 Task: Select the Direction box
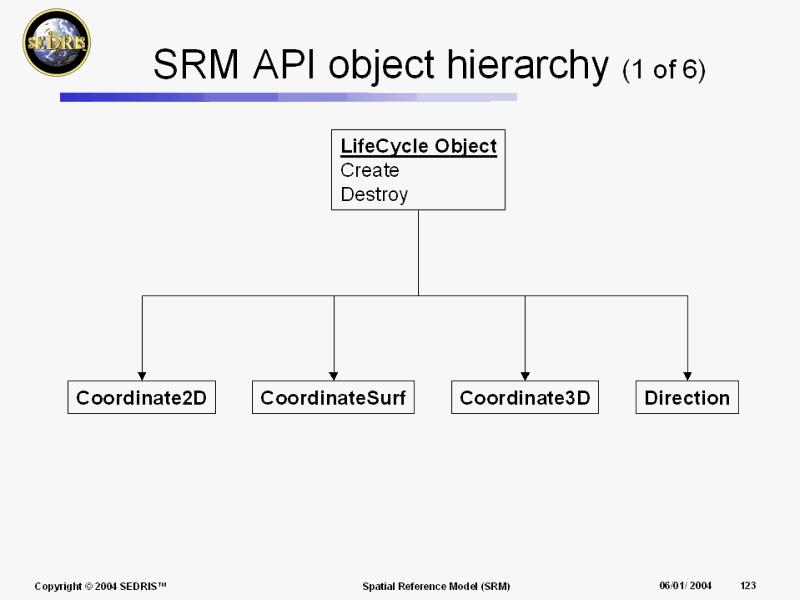[687, 398]
